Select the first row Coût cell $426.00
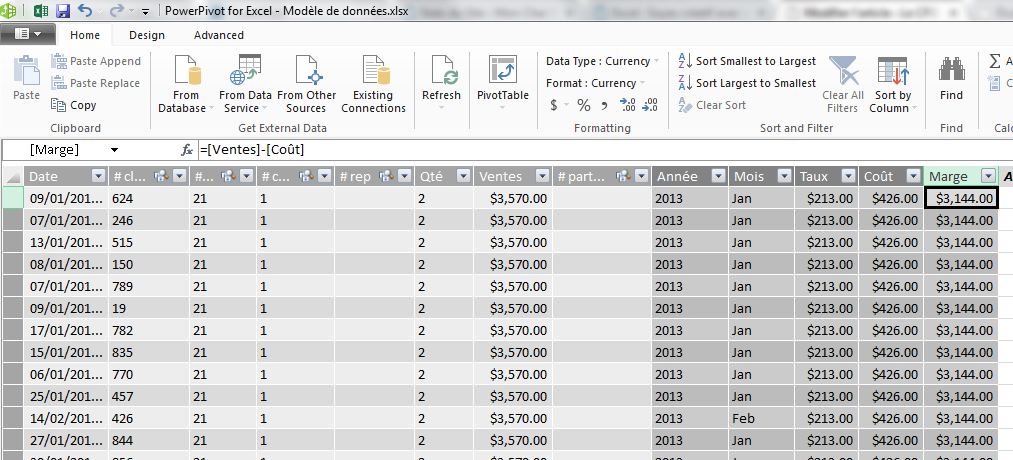 (892, 198)
